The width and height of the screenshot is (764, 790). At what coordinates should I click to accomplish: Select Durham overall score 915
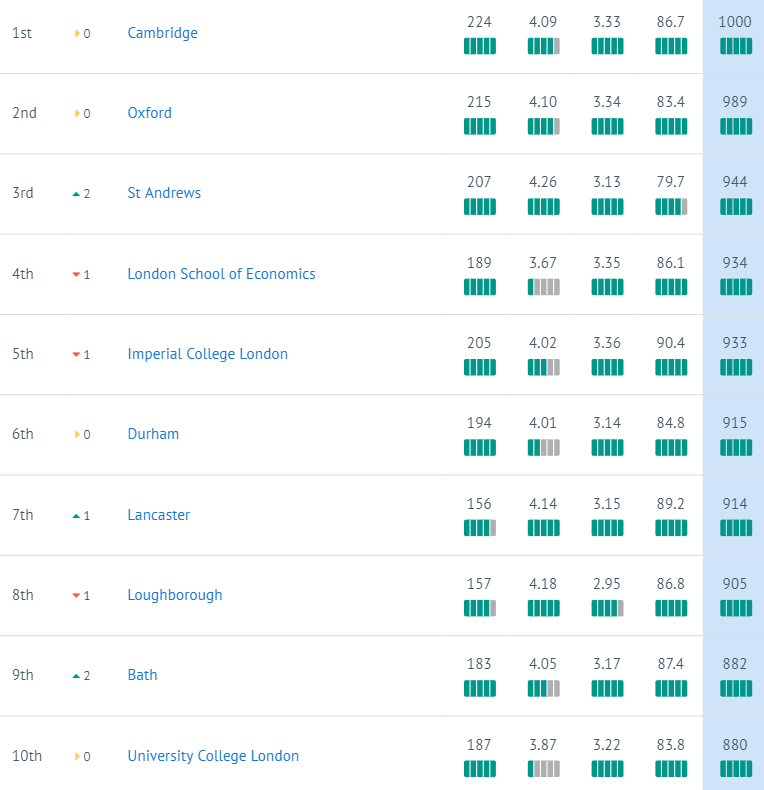pos(735,423)
